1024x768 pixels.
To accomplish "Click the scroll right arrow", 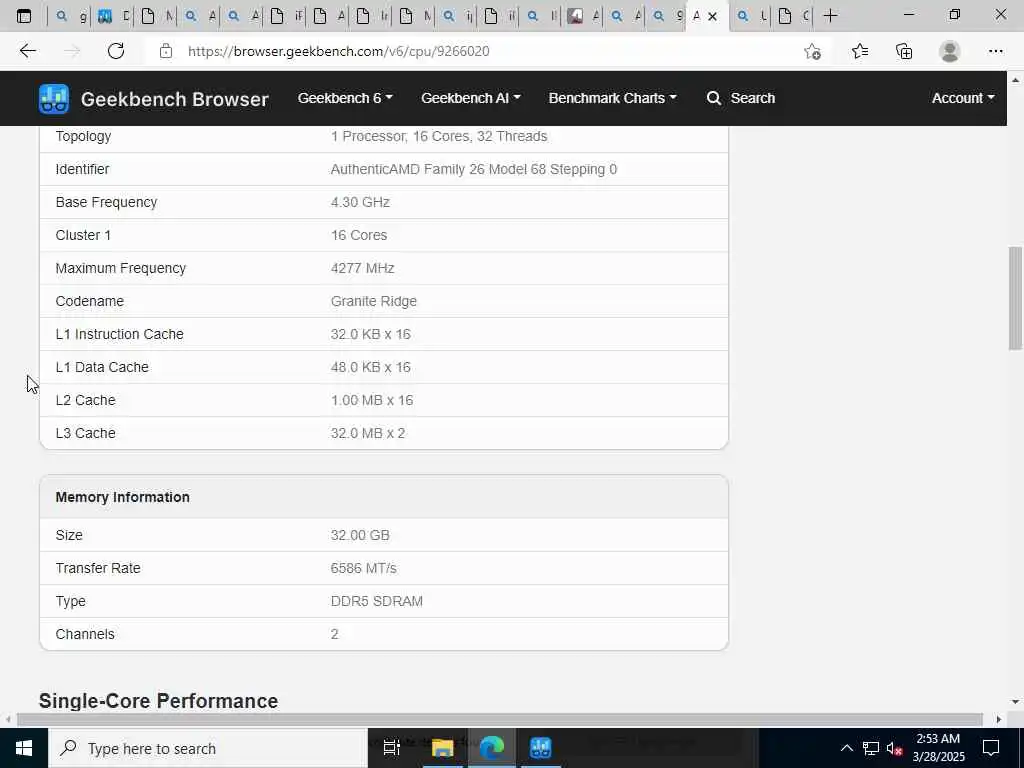I will tap(999, 720).
